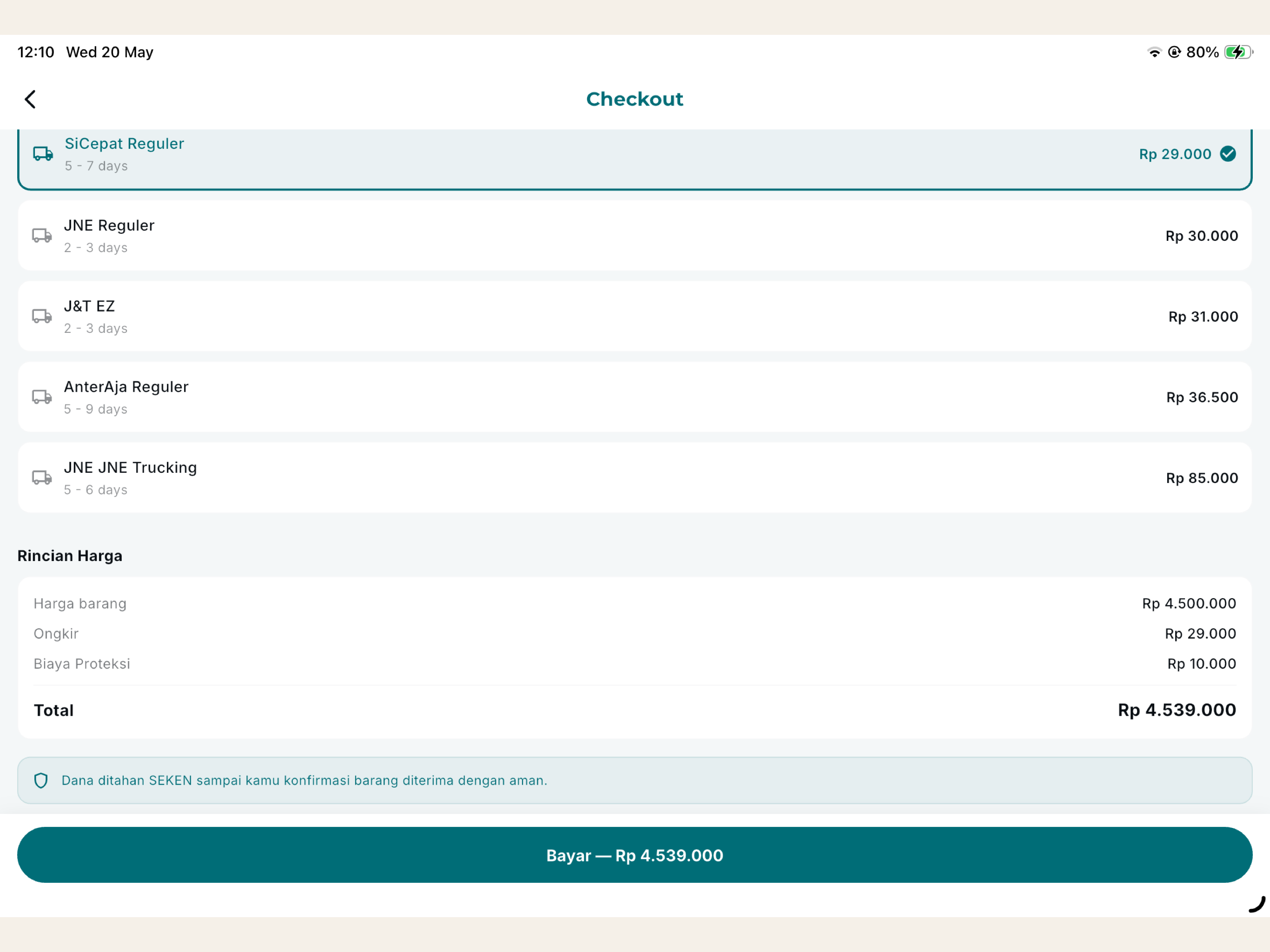Tap the Ongkir Rp 29.000 value
The width and height of the screenshot is (1270, 952).
tap(1201, 634)
